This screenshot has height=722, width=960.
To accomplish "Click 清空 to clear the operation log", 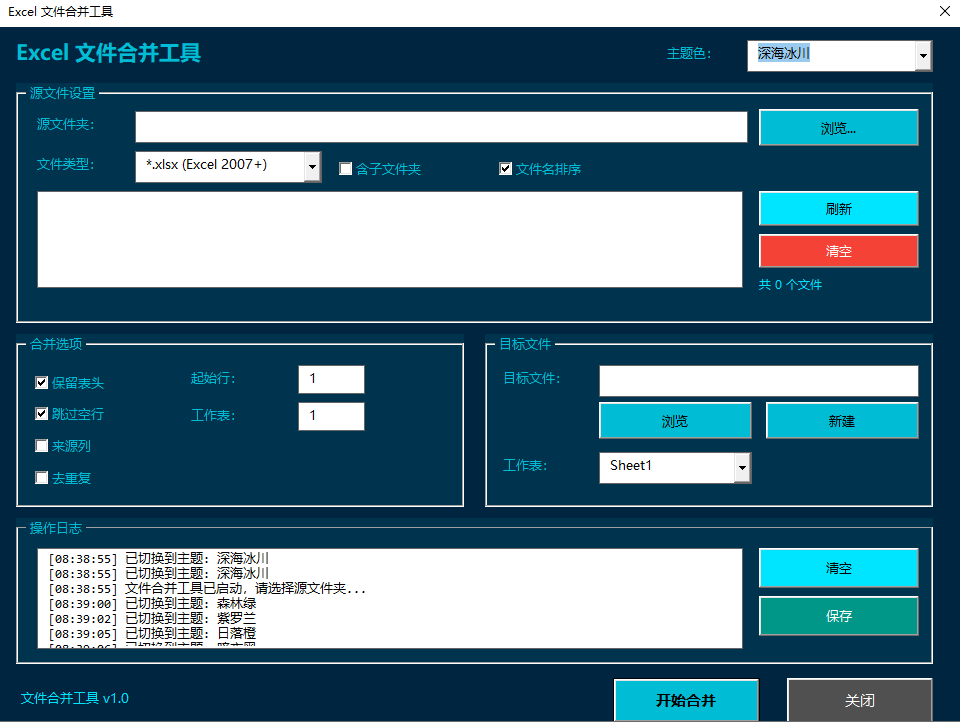I will click(x=838, y=567).
